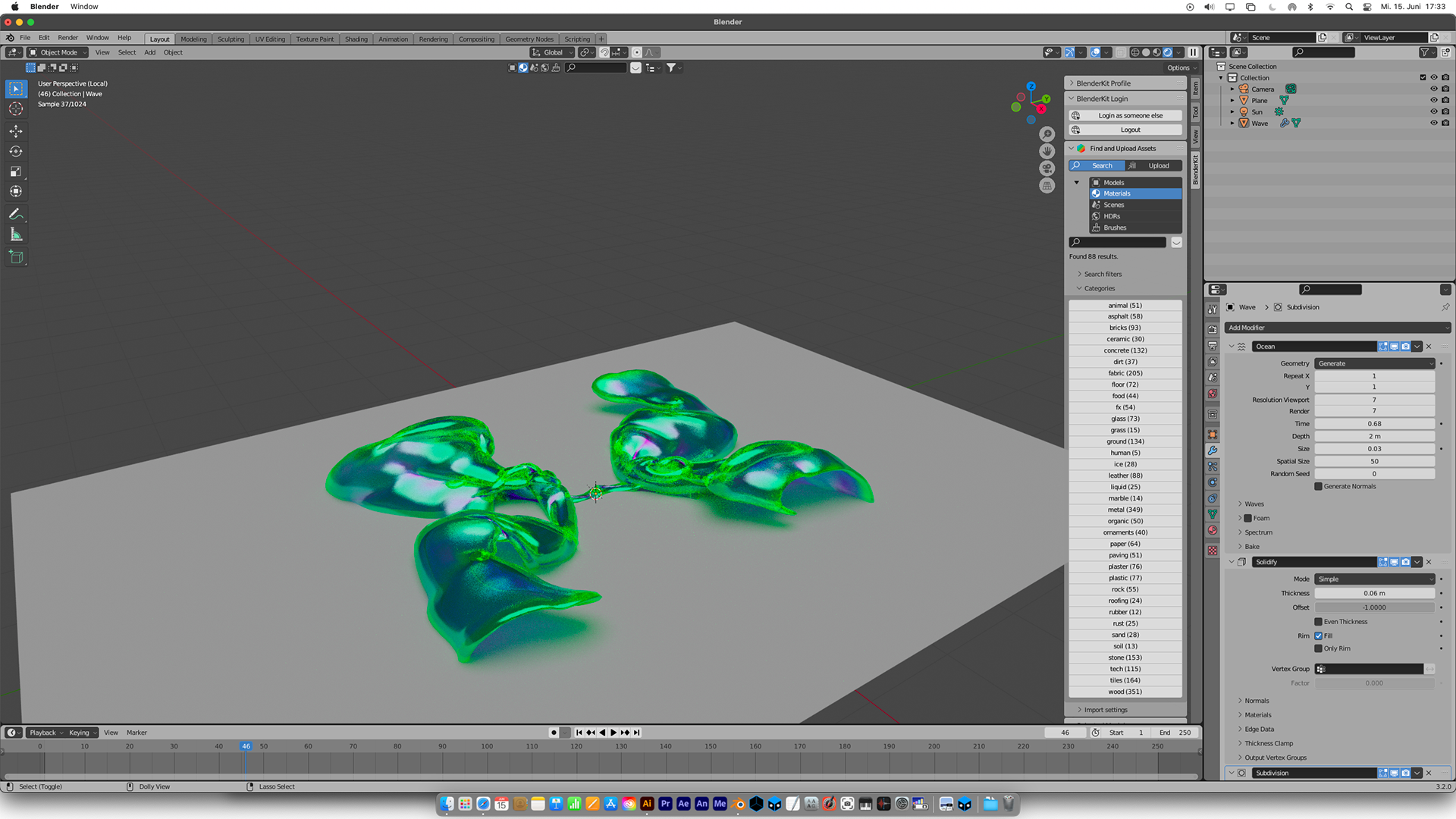Open the Render menu

click(67, 37)
